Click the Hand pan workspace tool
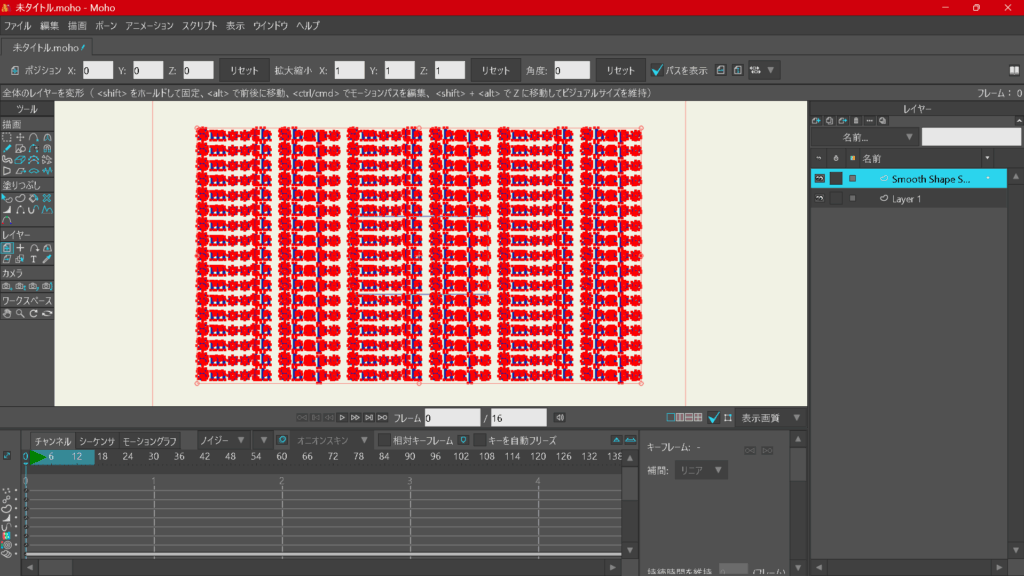The width and height of the screenshot is (1024, 576). click(7, 313)
